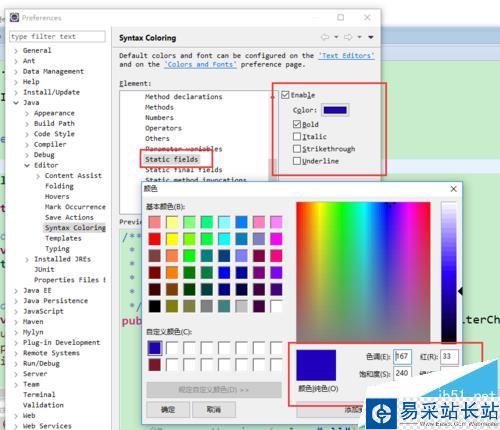
Task: Expand the Ant preferences node
Action: click(x=16, y=61)
